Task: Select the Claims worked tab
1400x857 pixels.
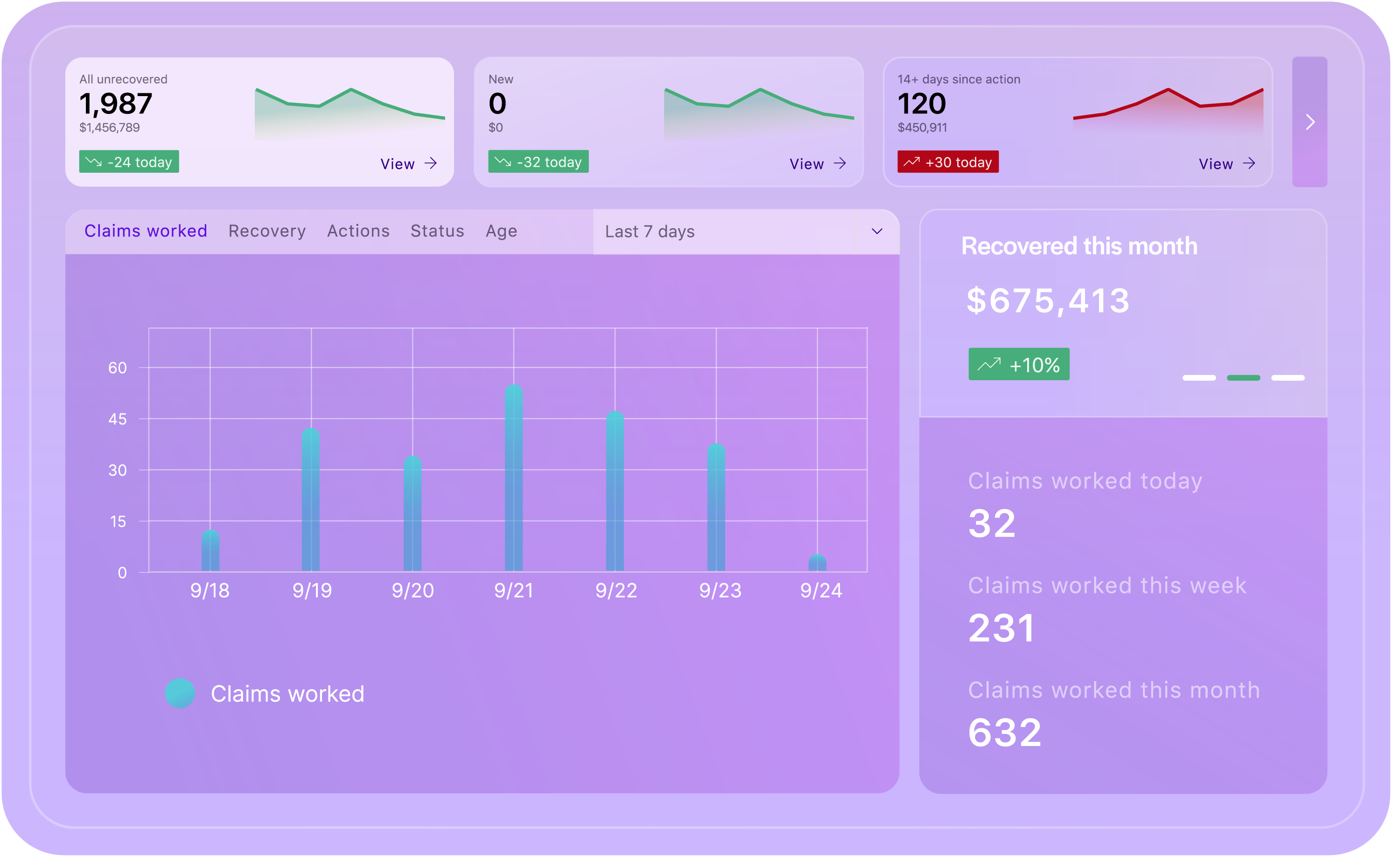Action: click(x=146, y=230)
